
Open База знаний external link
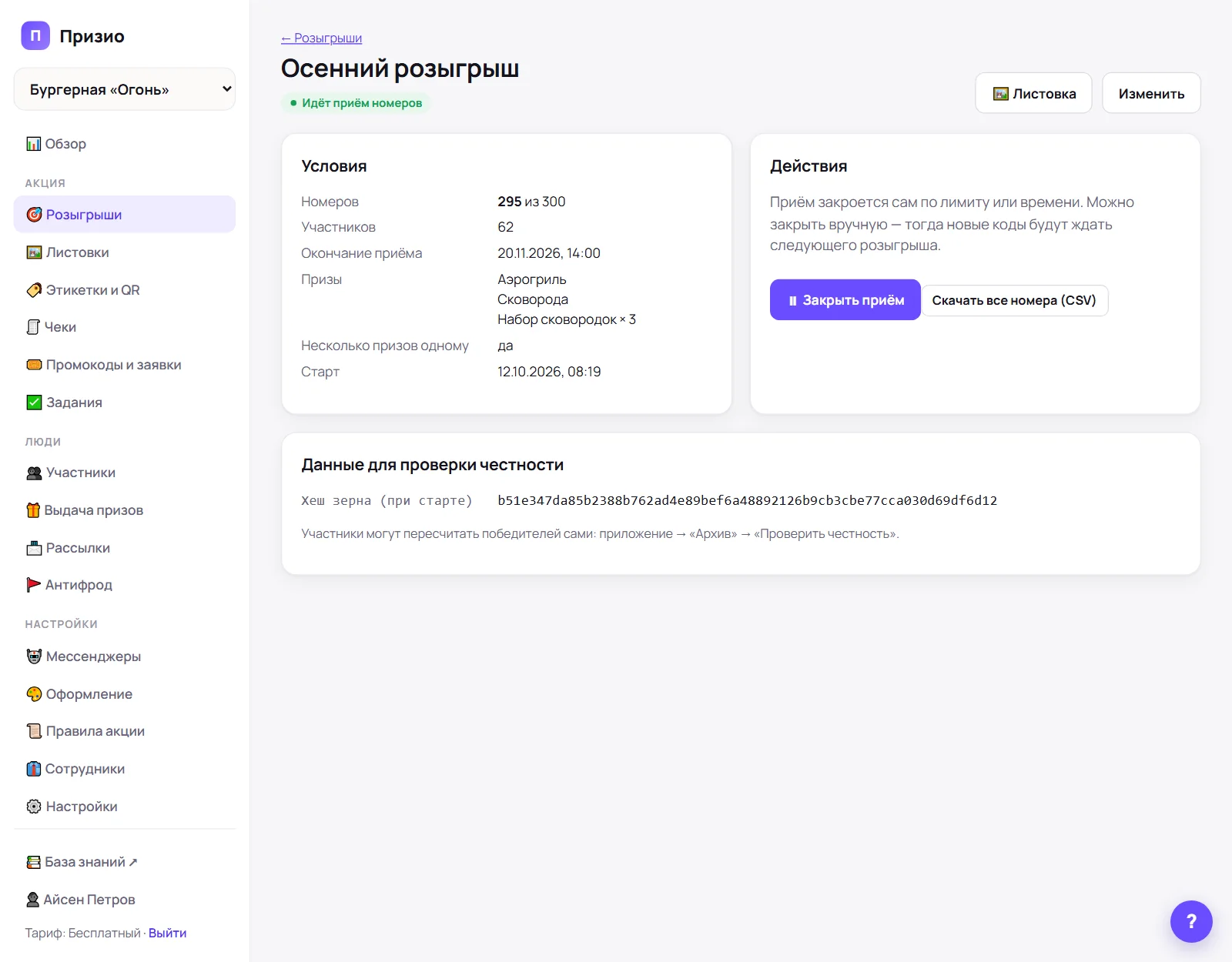125,862
